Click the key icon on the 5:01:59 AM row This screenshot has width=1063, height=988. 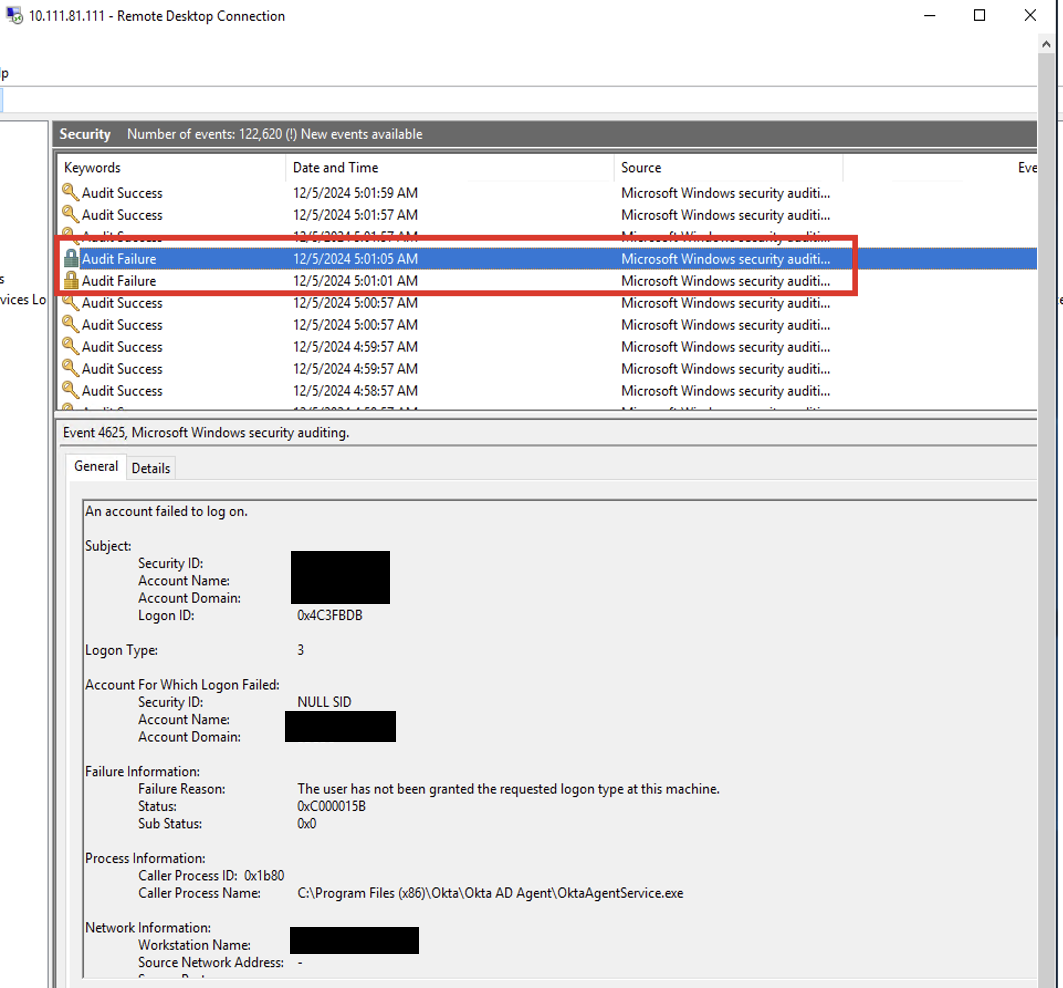point(70,193)
